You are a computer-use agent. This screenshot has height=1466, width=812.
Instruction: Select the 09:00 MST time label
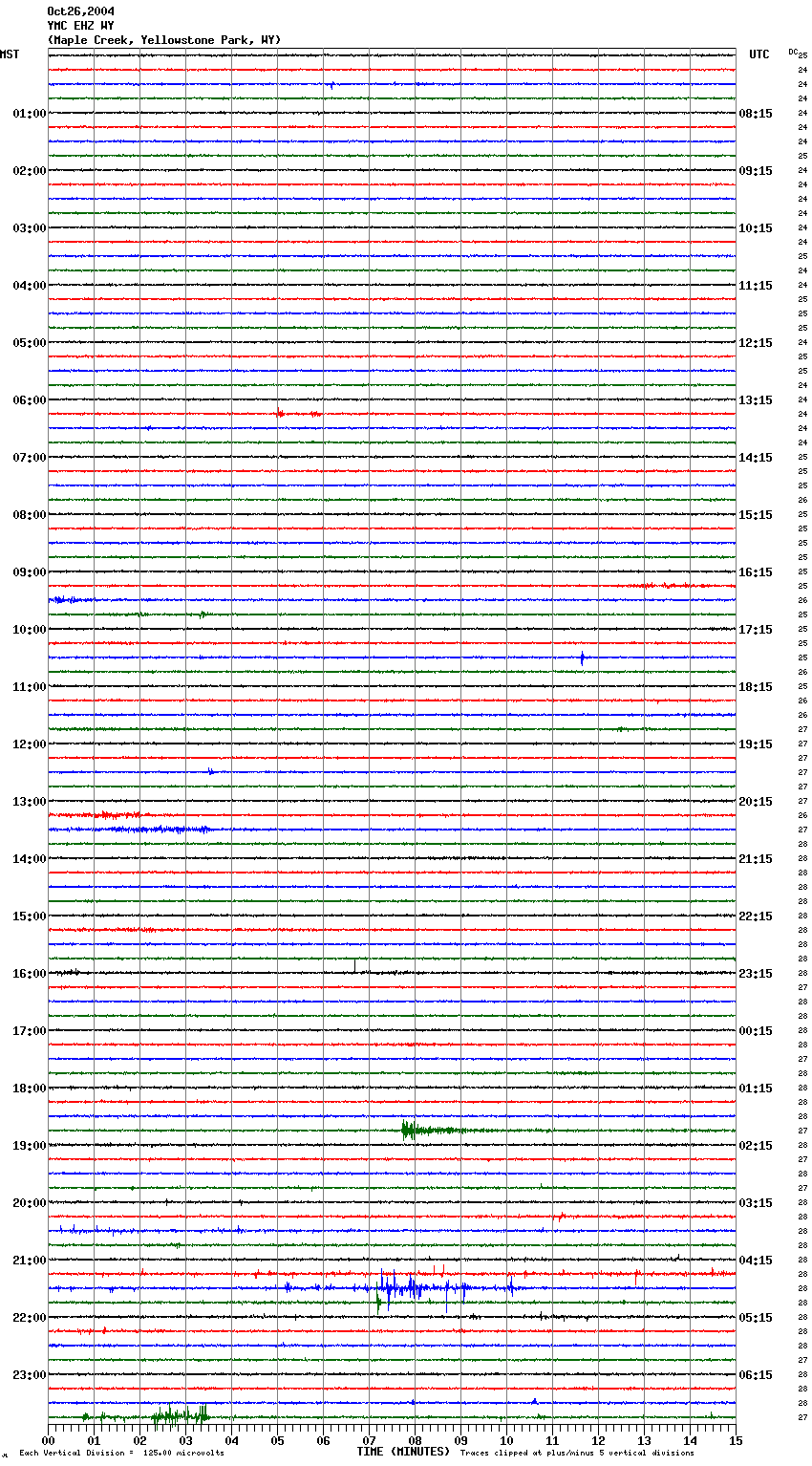pos(30,572)
